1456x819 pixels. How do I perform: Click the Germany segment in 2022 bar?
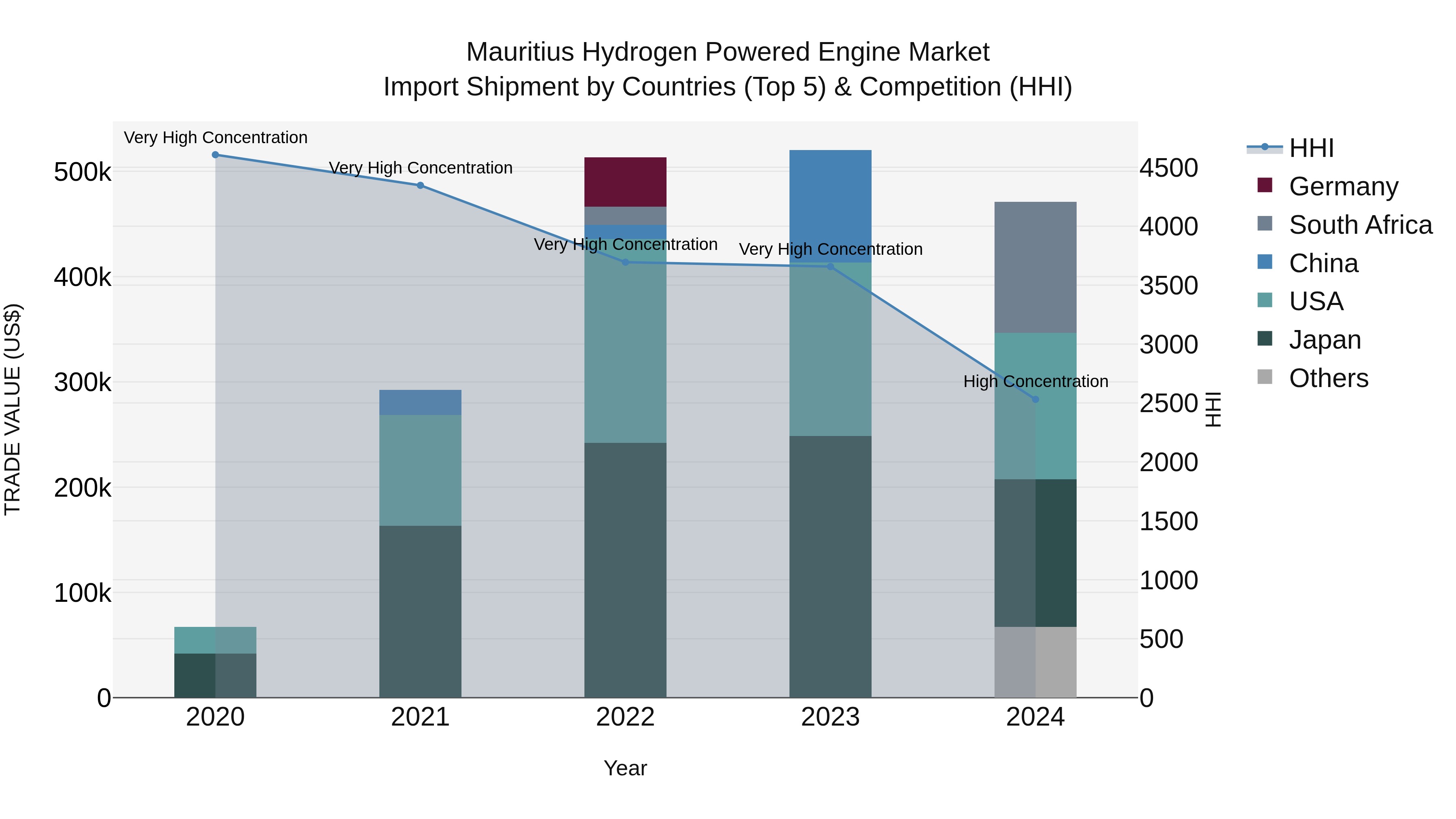pyautogui.click(x=625, y=182)
